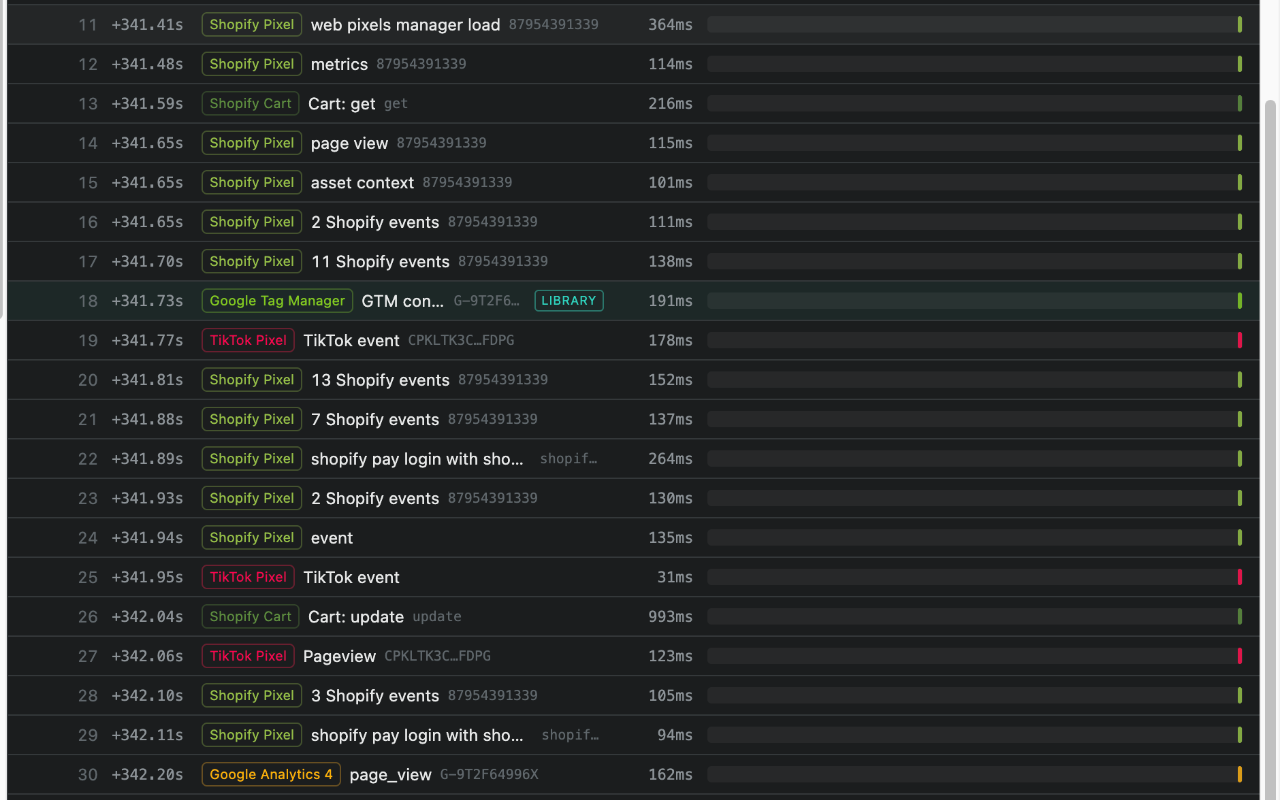1280x800 pixels.
Task: Select the "asset context" event
Action: [x=362, y=182]
